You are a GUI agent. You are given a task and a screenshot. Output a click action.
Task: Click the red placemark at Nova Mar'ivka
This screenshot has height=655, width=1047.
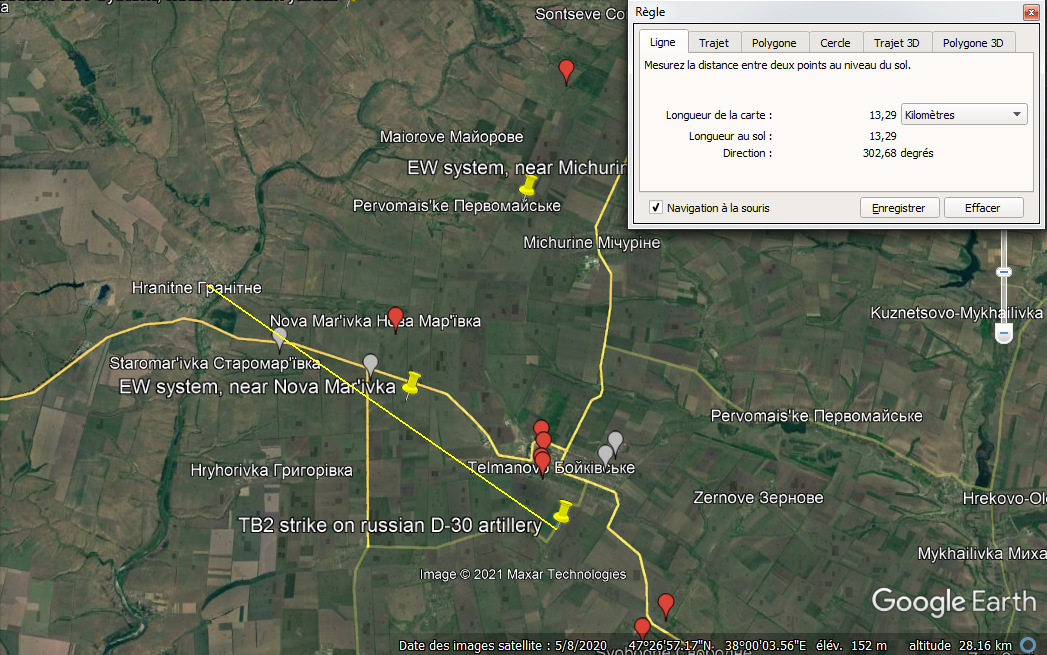pyautogui.click(x=395, y=317)
